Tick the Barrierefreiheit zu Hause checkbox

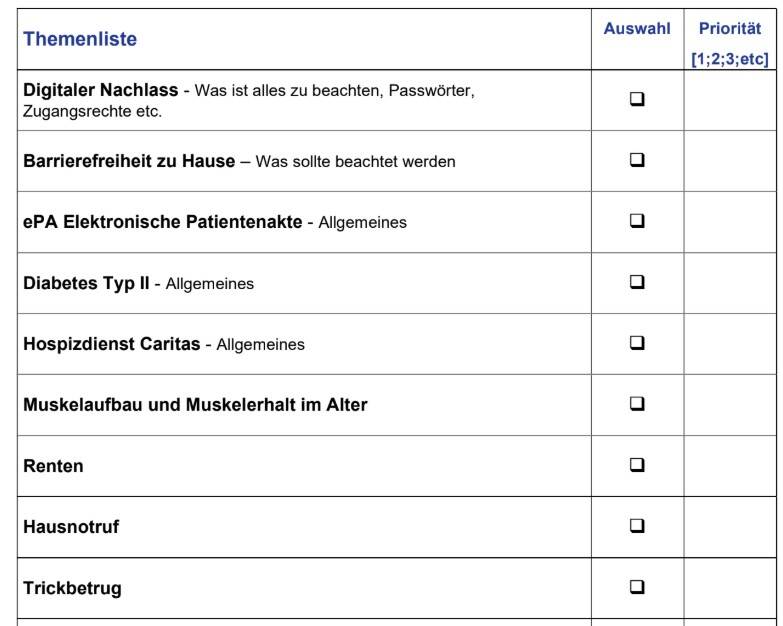point(637,160)
